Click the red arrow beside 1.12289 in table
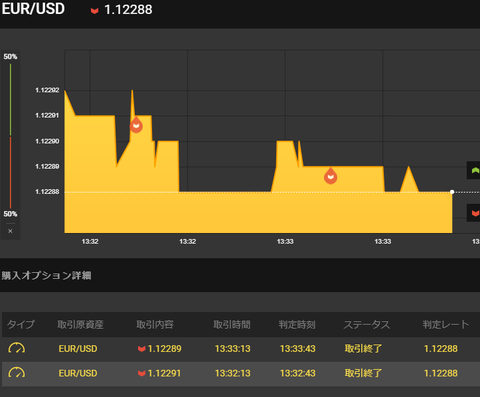This screenshot has height=397, width=480. coord(142,349)
